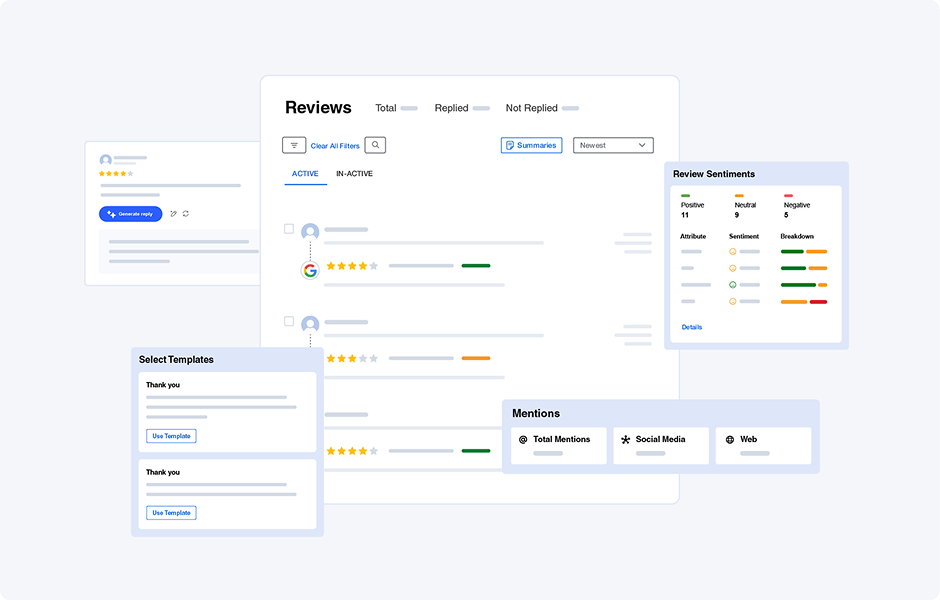Viewport: 940px width, 600px height.
Task: Click the Summaries button
Action: tap(531, 145)
